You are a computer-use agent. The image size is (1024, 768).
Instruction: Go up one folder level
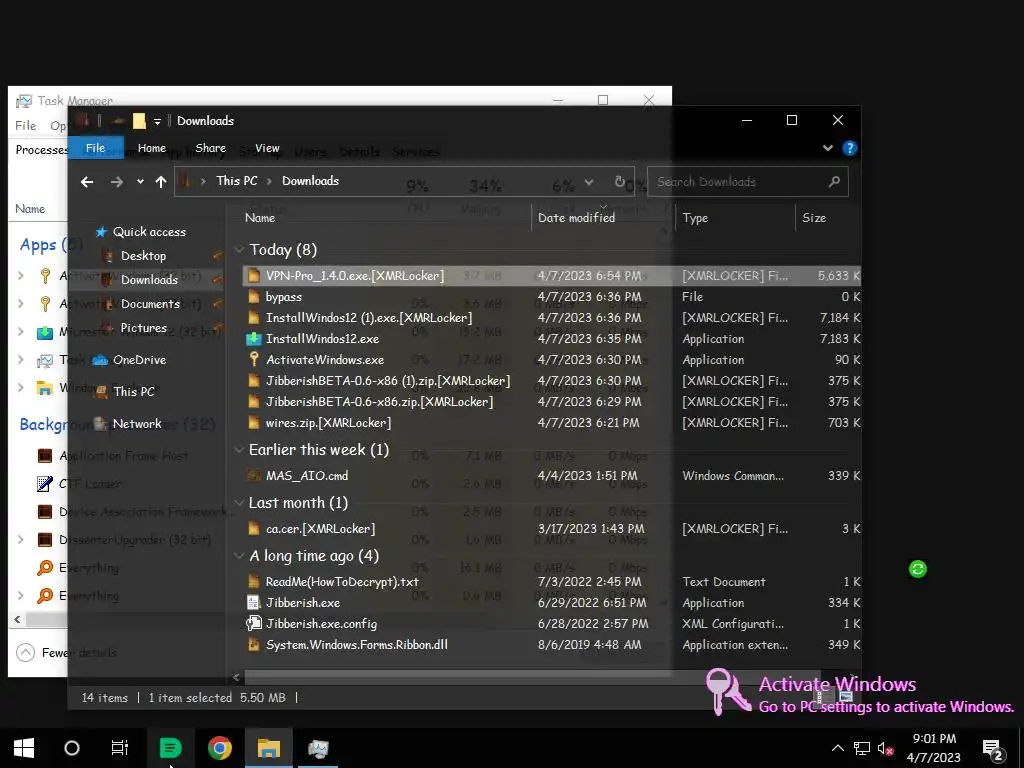pos(161,182)
